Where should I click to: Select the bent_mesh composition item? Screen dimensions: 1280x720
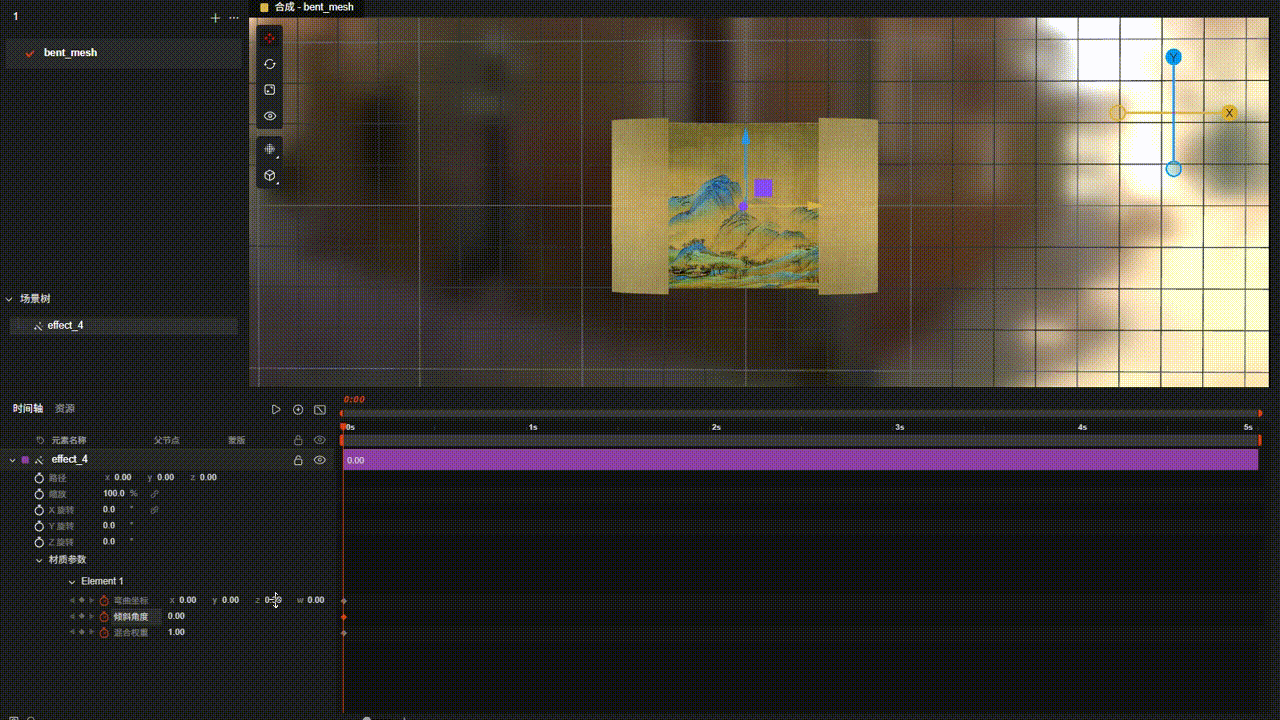pyautogui.click(x=123, y=52)
